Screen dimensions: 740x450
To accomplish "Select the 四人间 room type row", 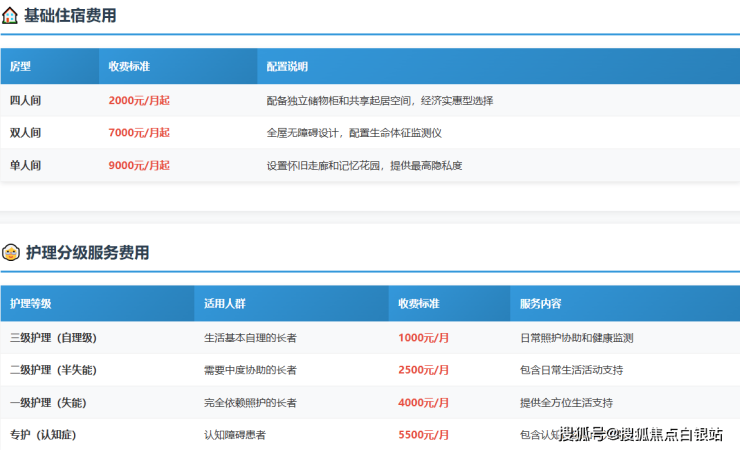I will click(x=370, y=100).
